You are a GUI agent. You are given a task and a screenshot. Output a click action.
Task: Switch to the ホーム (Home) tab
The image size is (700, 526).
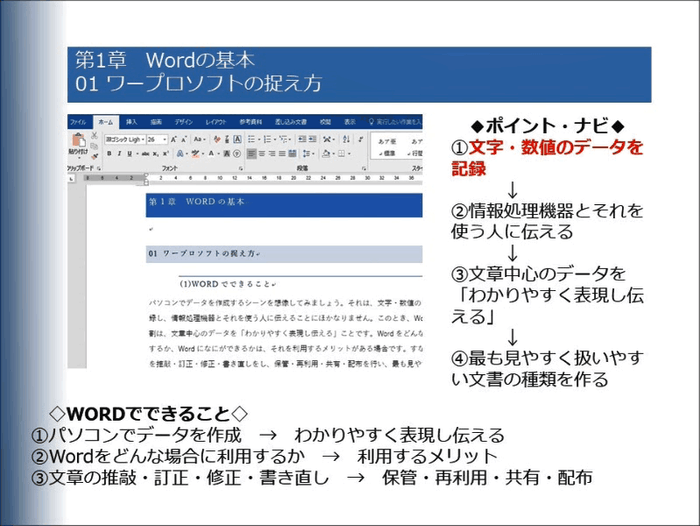[106, 122]
